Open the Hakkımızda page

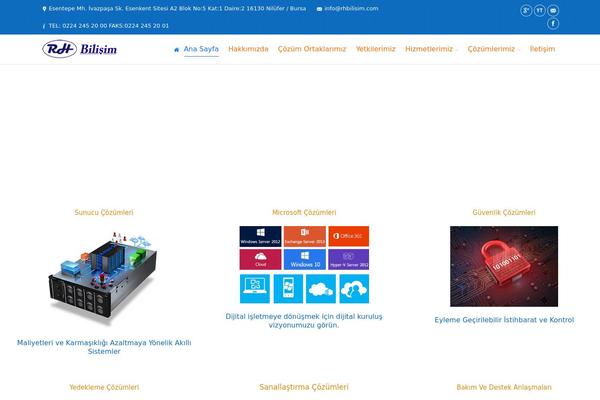(248, 49)
